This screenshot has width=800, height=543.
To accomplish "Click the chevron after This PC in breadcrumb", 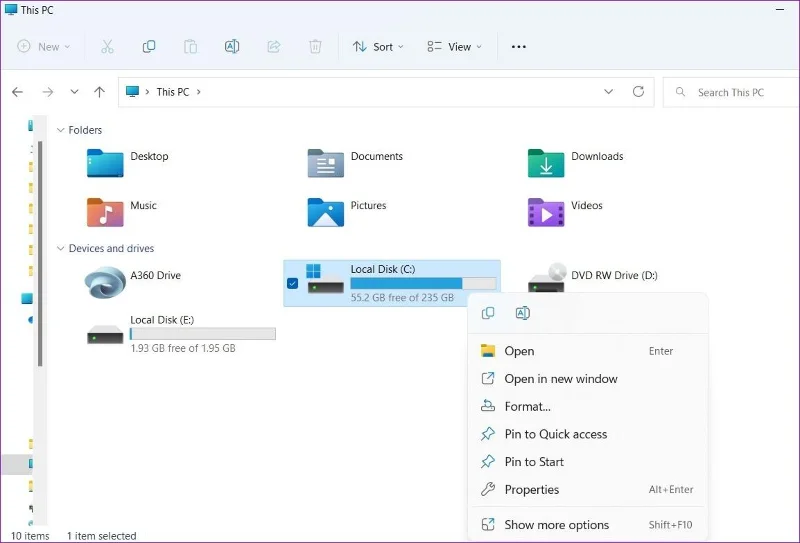I will 198,92.
